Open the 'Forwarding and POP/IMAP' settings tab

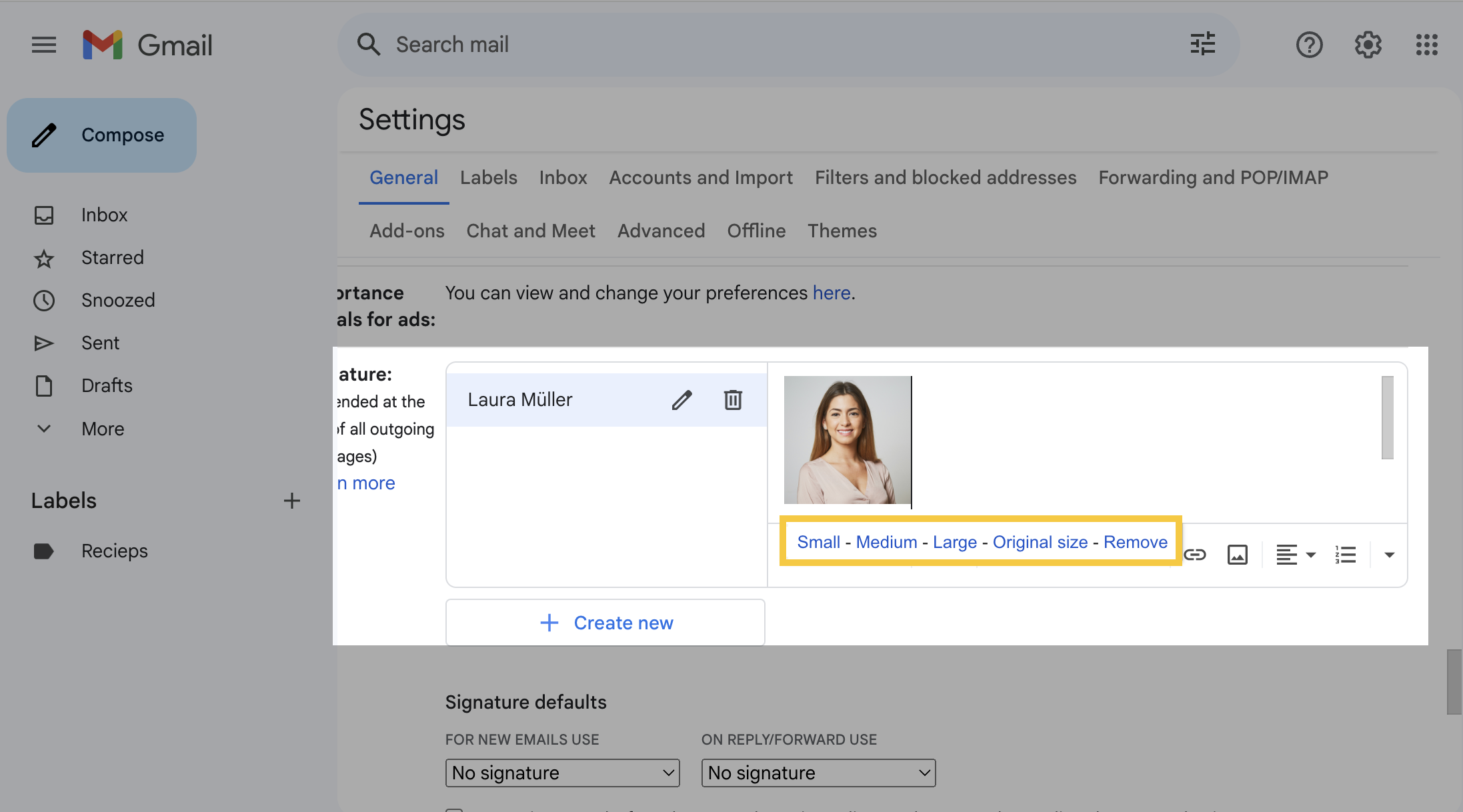pyautogui.click(x=1213, y=177)
